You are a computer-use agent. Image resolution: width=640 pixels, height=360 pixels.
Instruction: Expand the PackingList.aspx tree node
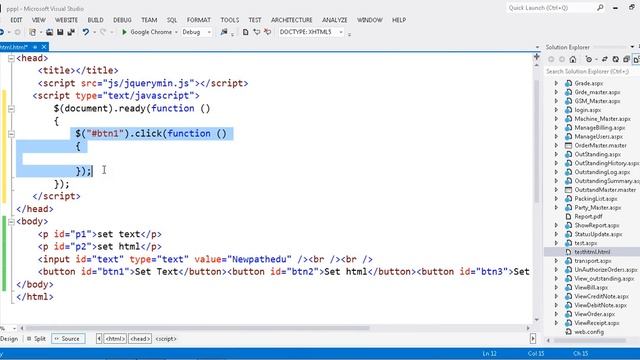point(556,199)
